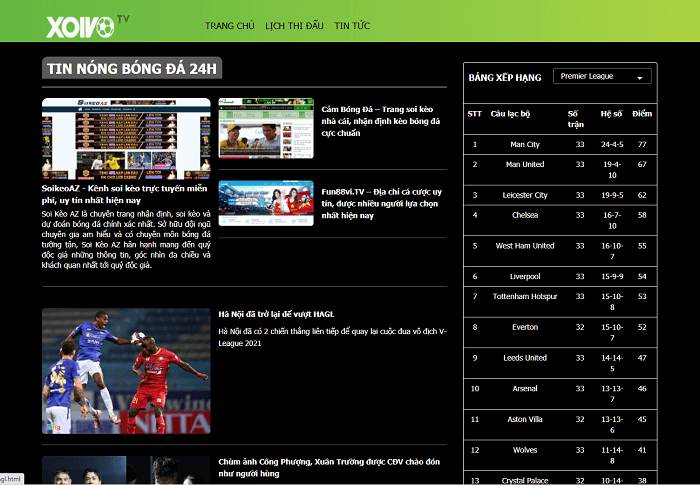Click the Điểm column header
This screenshot has width=700, height=485.
(x=642, y=114)
